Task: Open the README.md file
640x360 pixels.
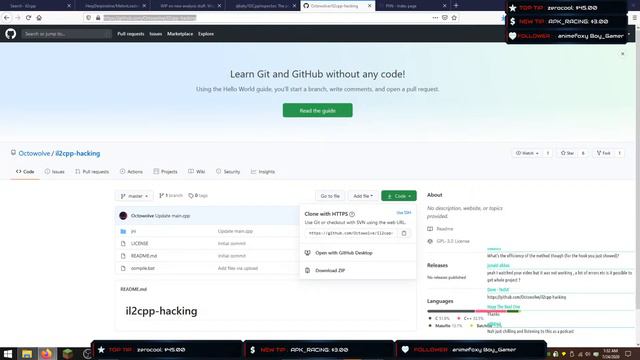Action: (x=144, y=256)
